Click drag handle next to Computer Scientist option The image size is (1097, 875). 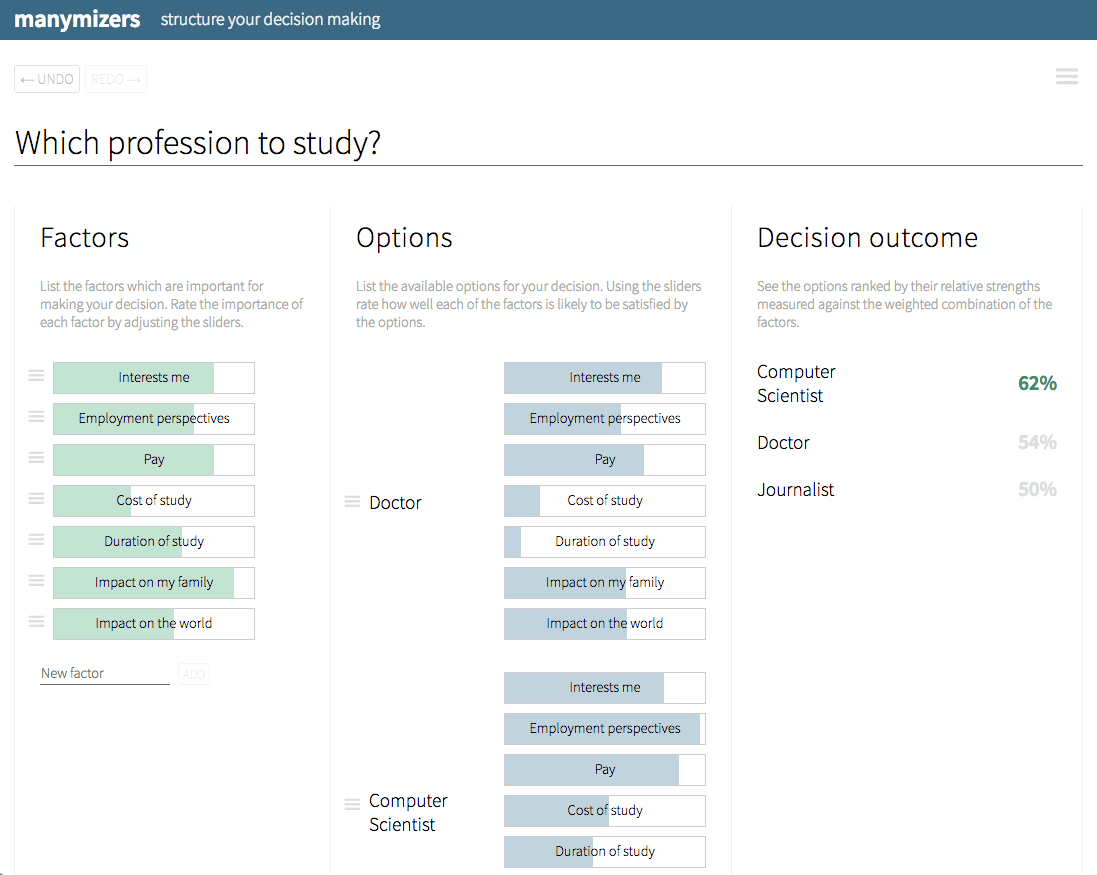point(352,804)
